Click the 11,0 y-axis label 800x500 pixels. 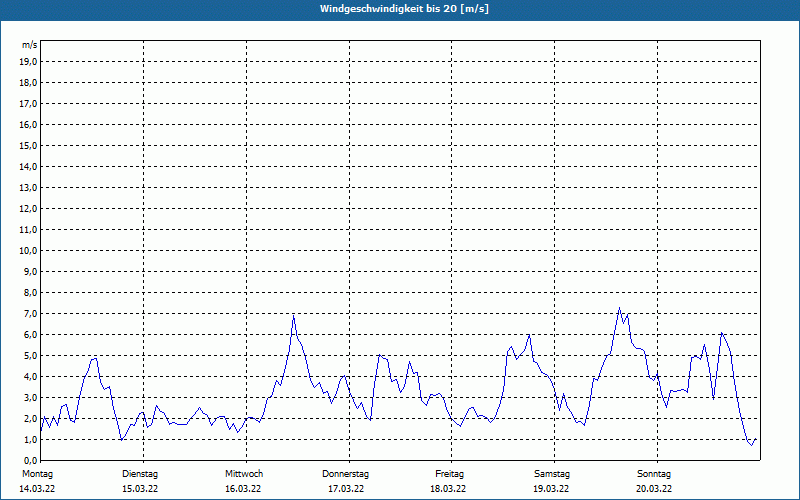pos(28,230)
